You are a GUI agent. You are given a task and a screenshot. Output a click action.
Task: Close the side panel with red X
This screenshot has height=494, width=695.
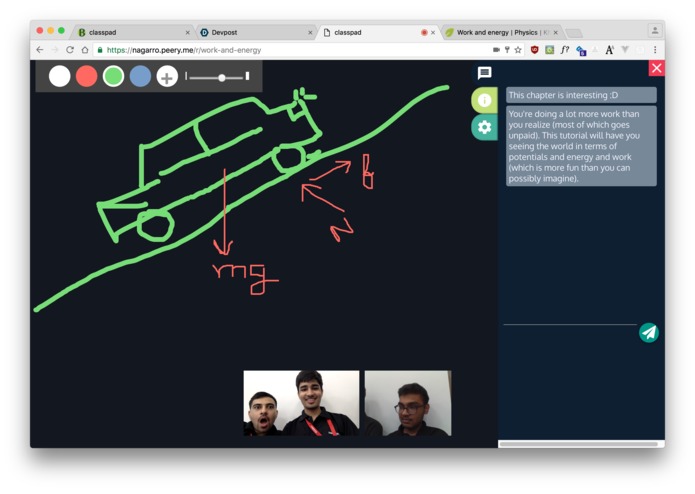coord(656,68)
